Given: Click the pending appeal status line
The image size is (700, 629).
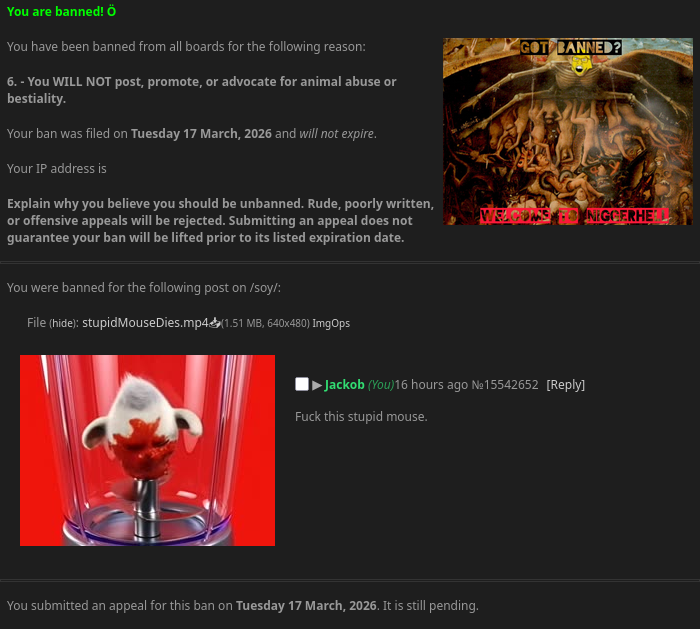Looking at the screenshot, I should pos(242,605).
